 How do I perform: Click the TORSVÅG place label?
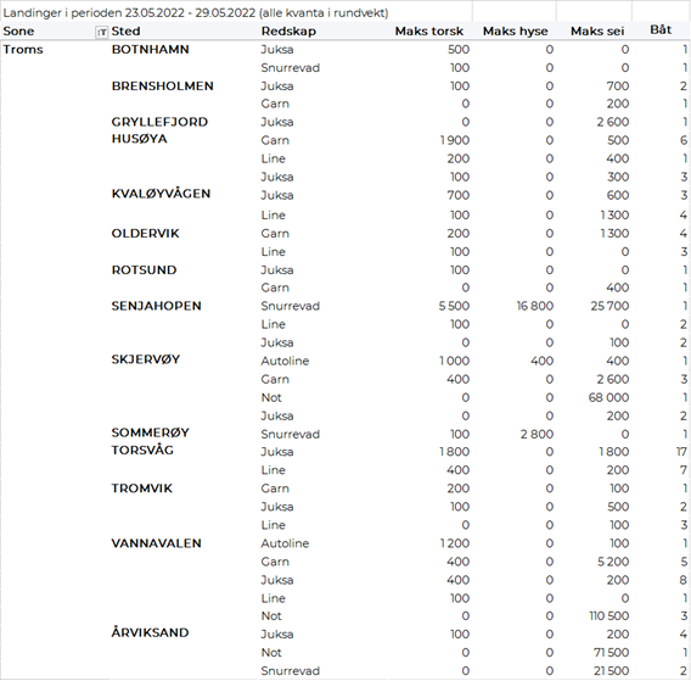pos(142,452)
